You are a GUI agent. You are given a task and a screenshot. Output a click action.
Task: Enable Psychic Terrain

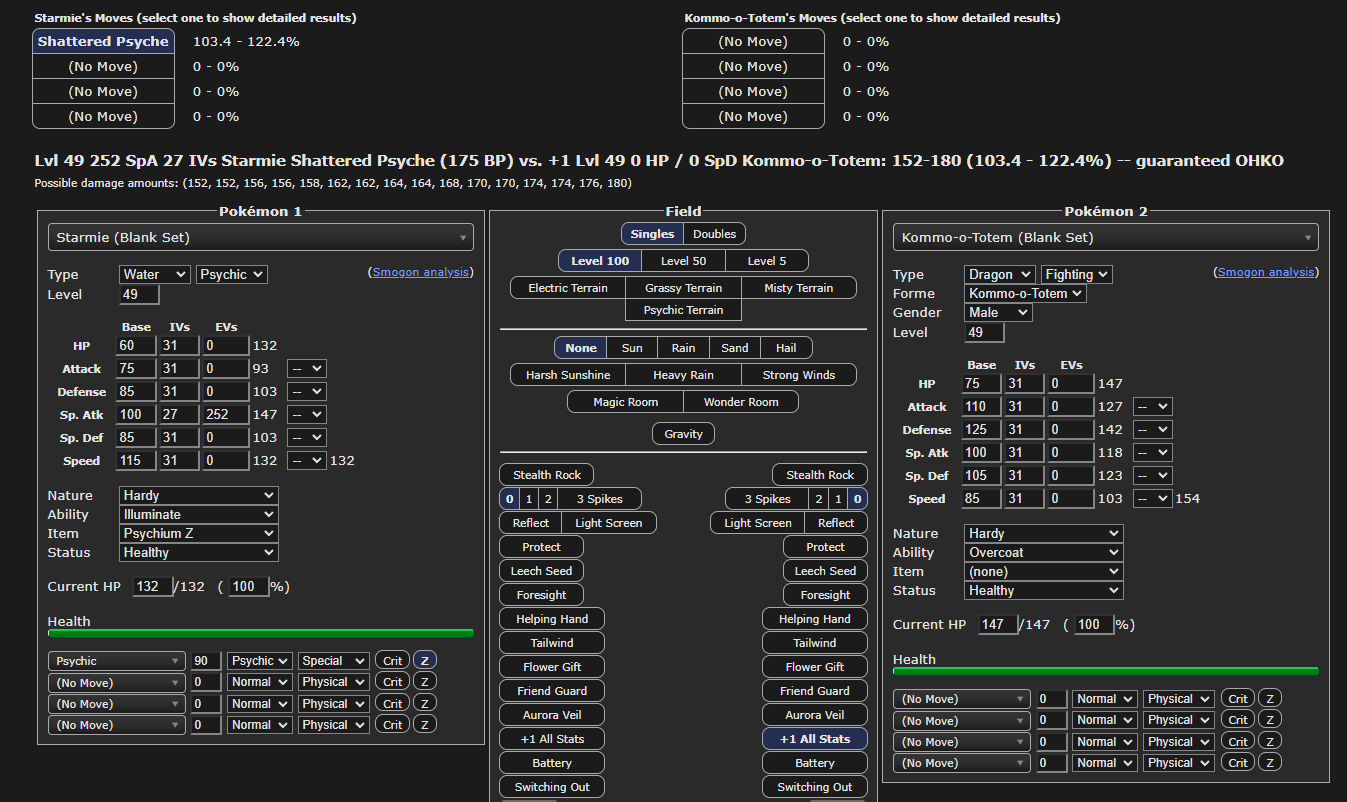pyautogui.click(x=683, y=310)
